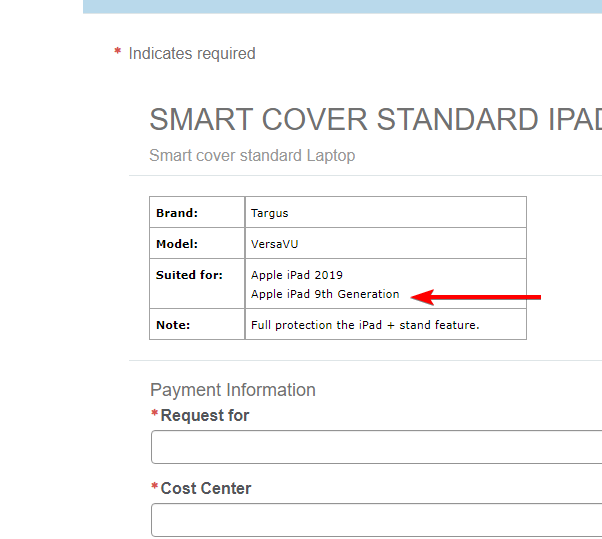The height and width of the screenshot is (539, 602).
Task: Click the Request for input field
Action: click(376, 447)
